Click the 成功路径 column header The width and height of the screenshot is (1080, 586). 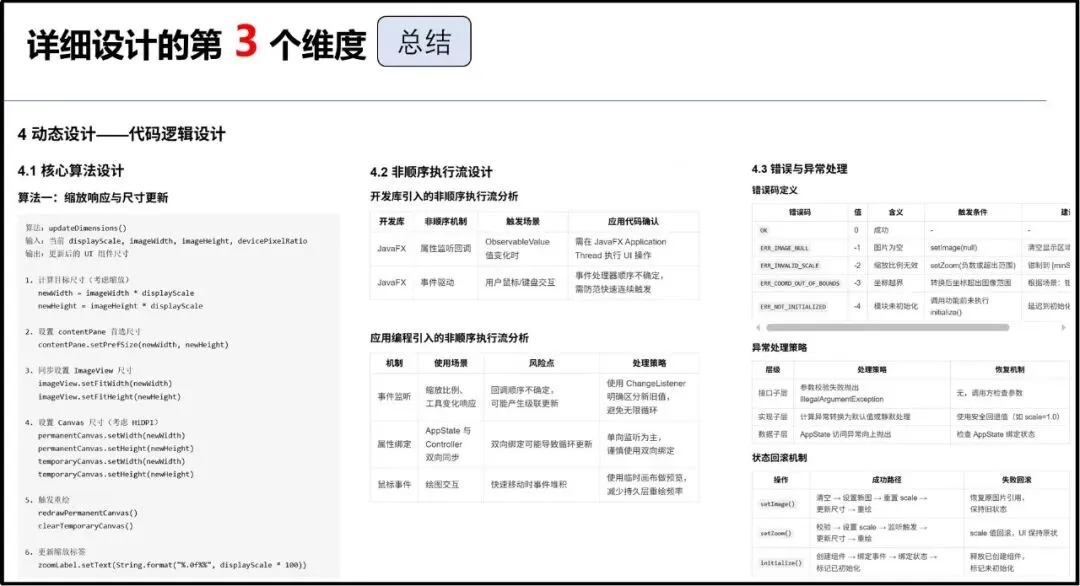(x=886, y=479)
